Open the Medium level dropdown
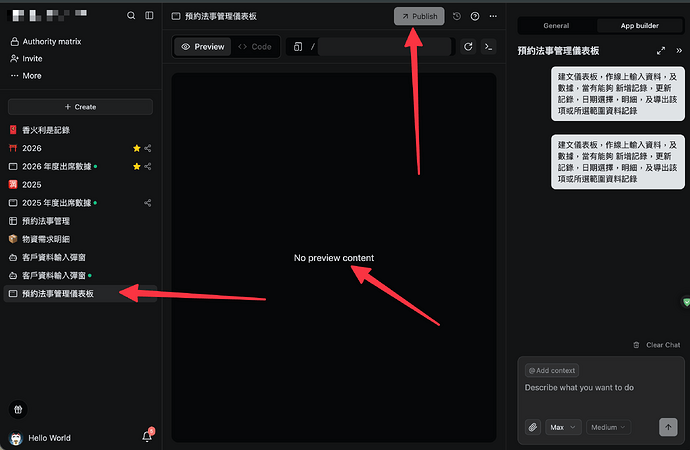 click(x=608, y=427)
